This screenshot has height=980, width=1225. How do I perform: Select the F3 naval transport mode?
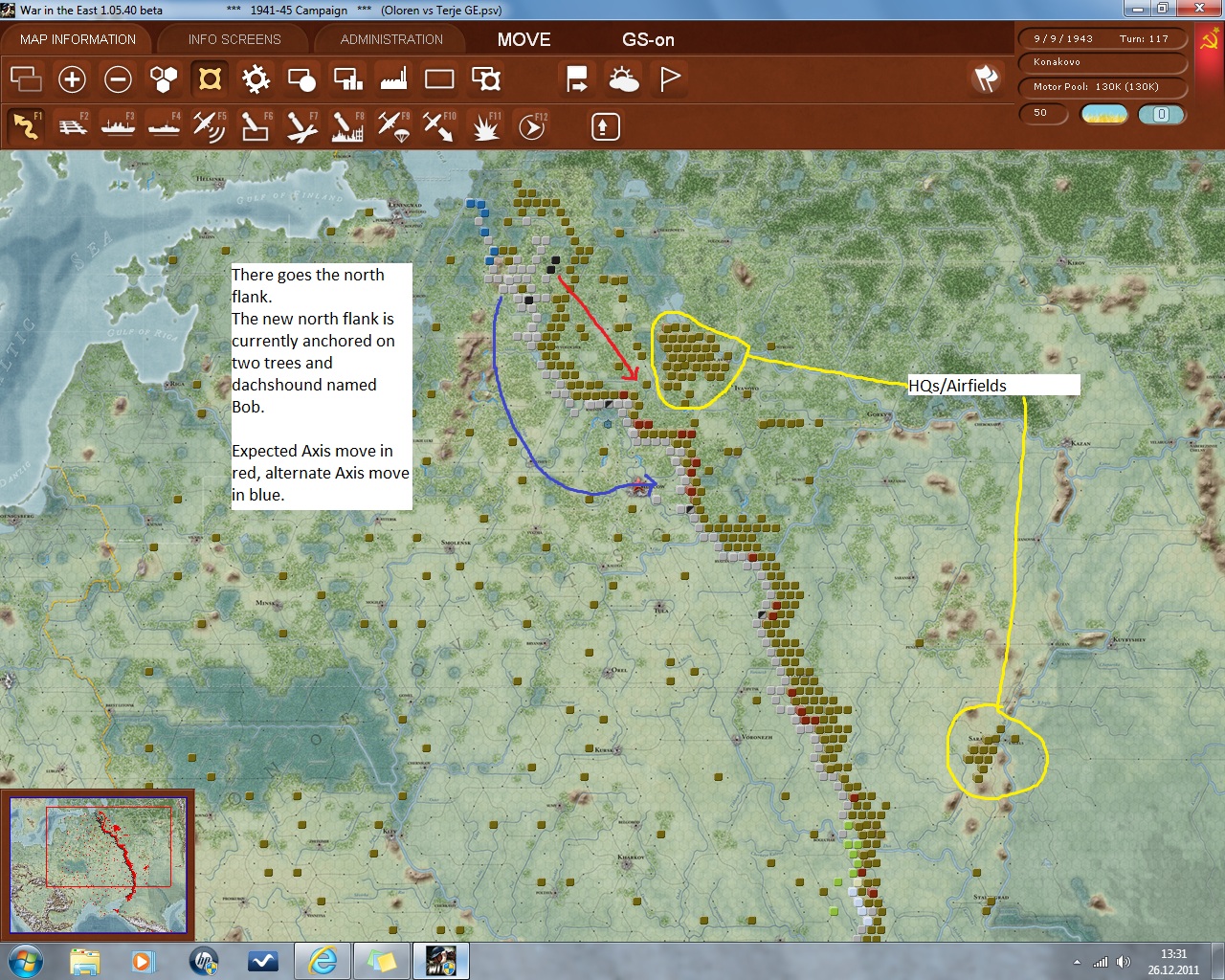[x=118, y=125]
